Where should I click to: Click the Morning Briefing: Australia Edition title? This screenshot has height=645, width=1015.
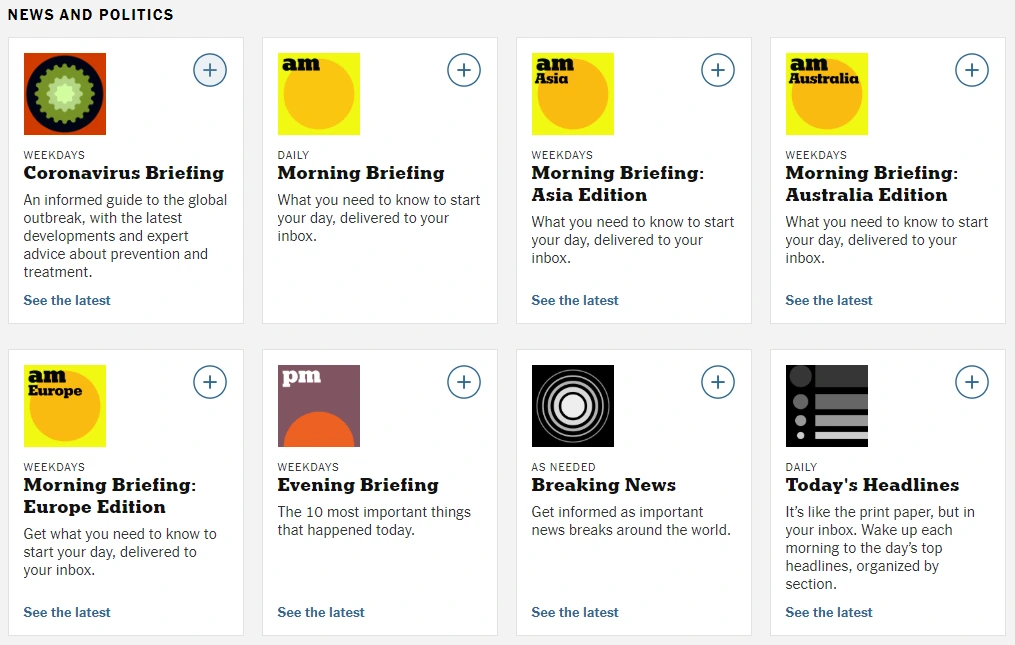tap(871, 184)
